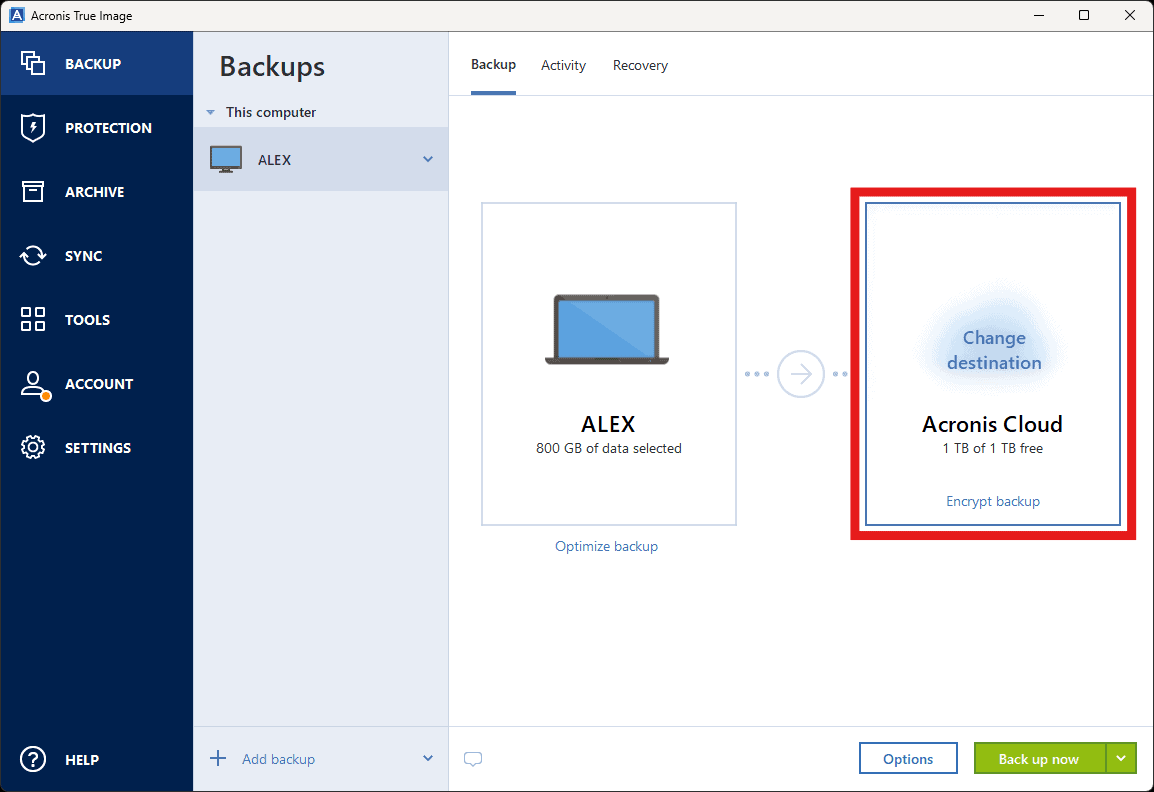Click the Help question mark icon
Screen dimensions: 1154x792
tap(33, 759)
